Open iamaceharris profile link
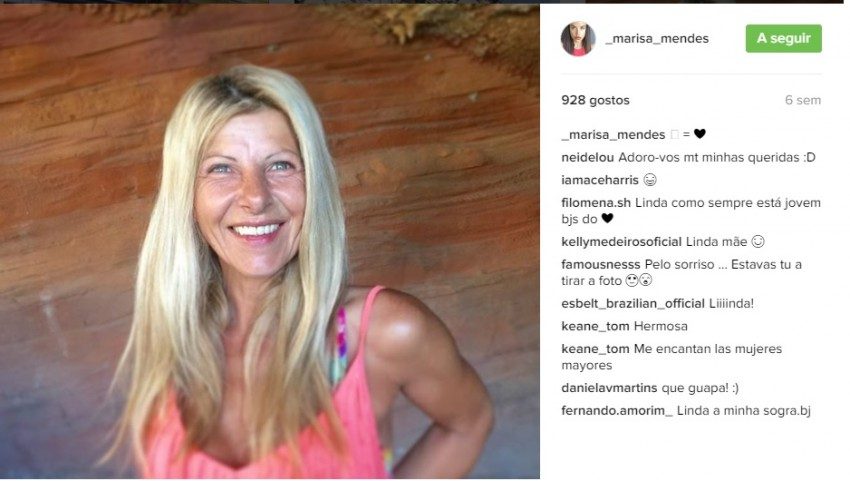The image size is (850, 481). [600, 180]
